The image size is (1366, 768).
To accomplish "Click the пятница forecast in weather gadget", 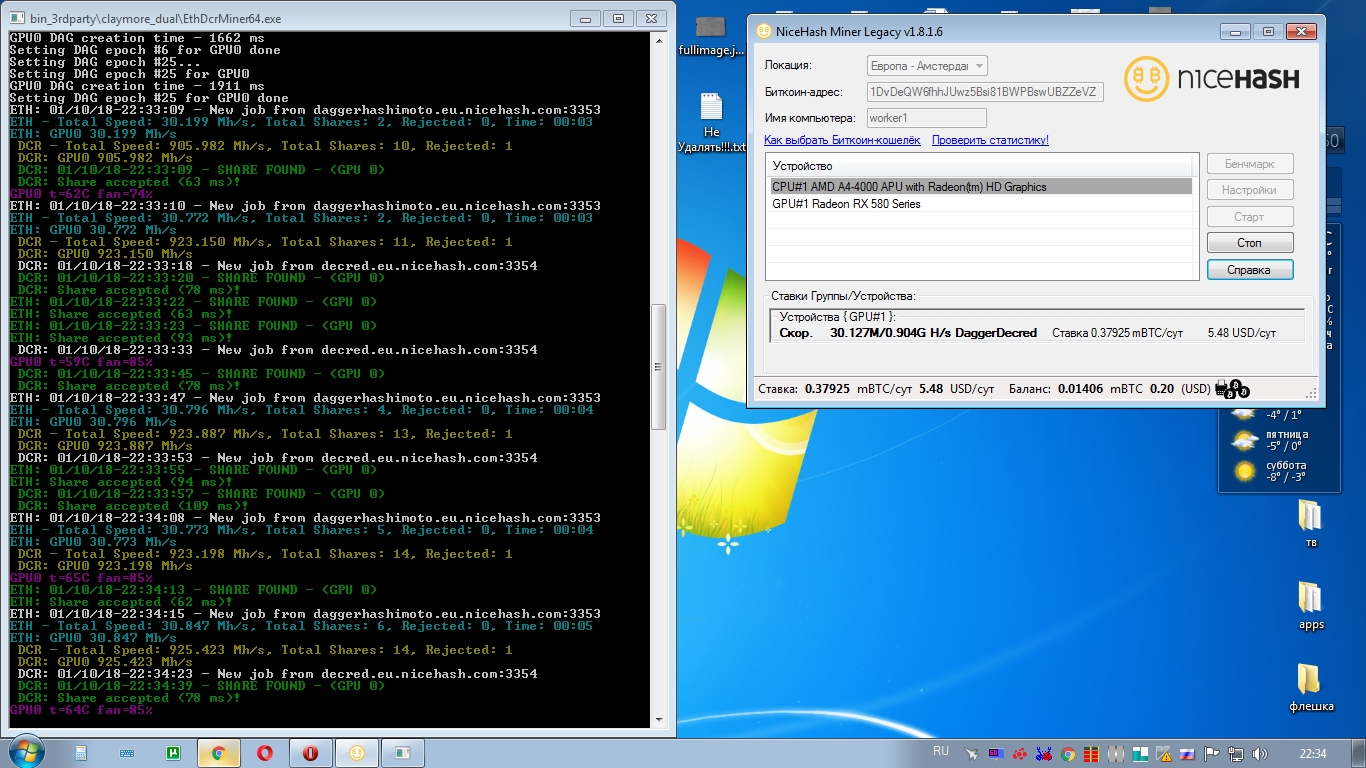I will [x=1269, y=441].
